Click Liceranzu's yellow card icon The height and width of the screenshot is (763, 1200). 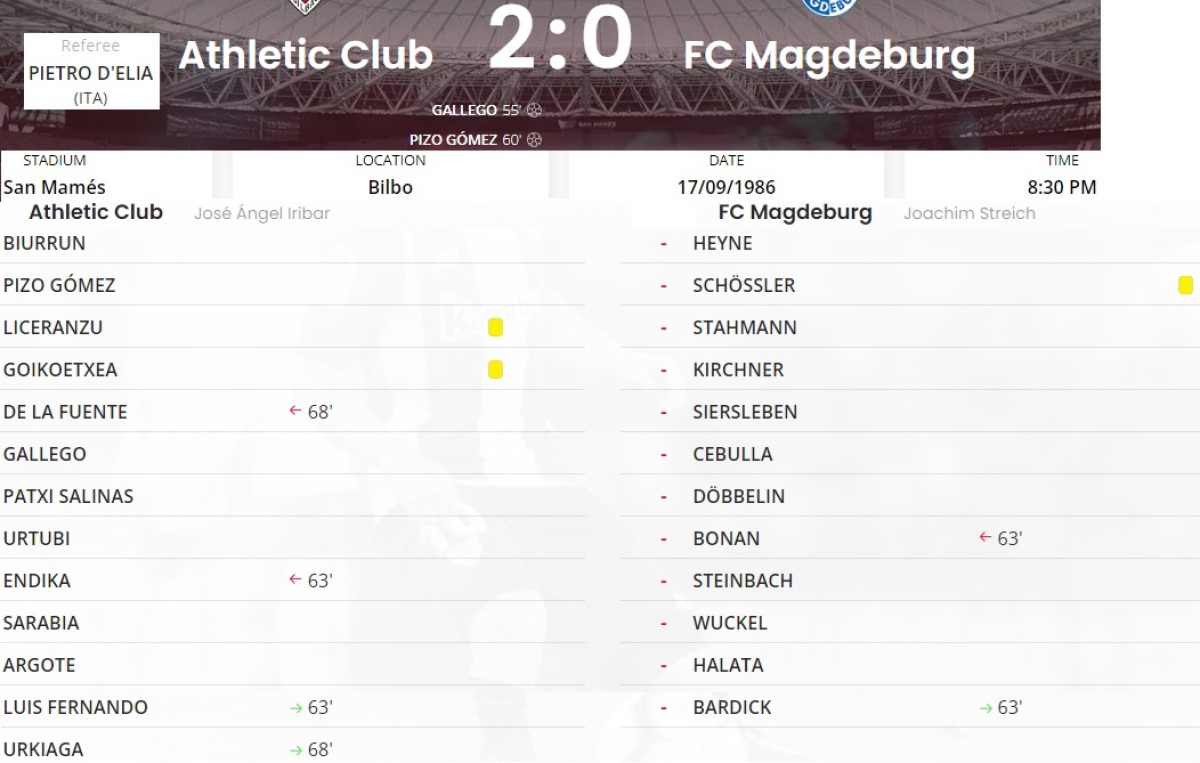[x=495, y=328]
